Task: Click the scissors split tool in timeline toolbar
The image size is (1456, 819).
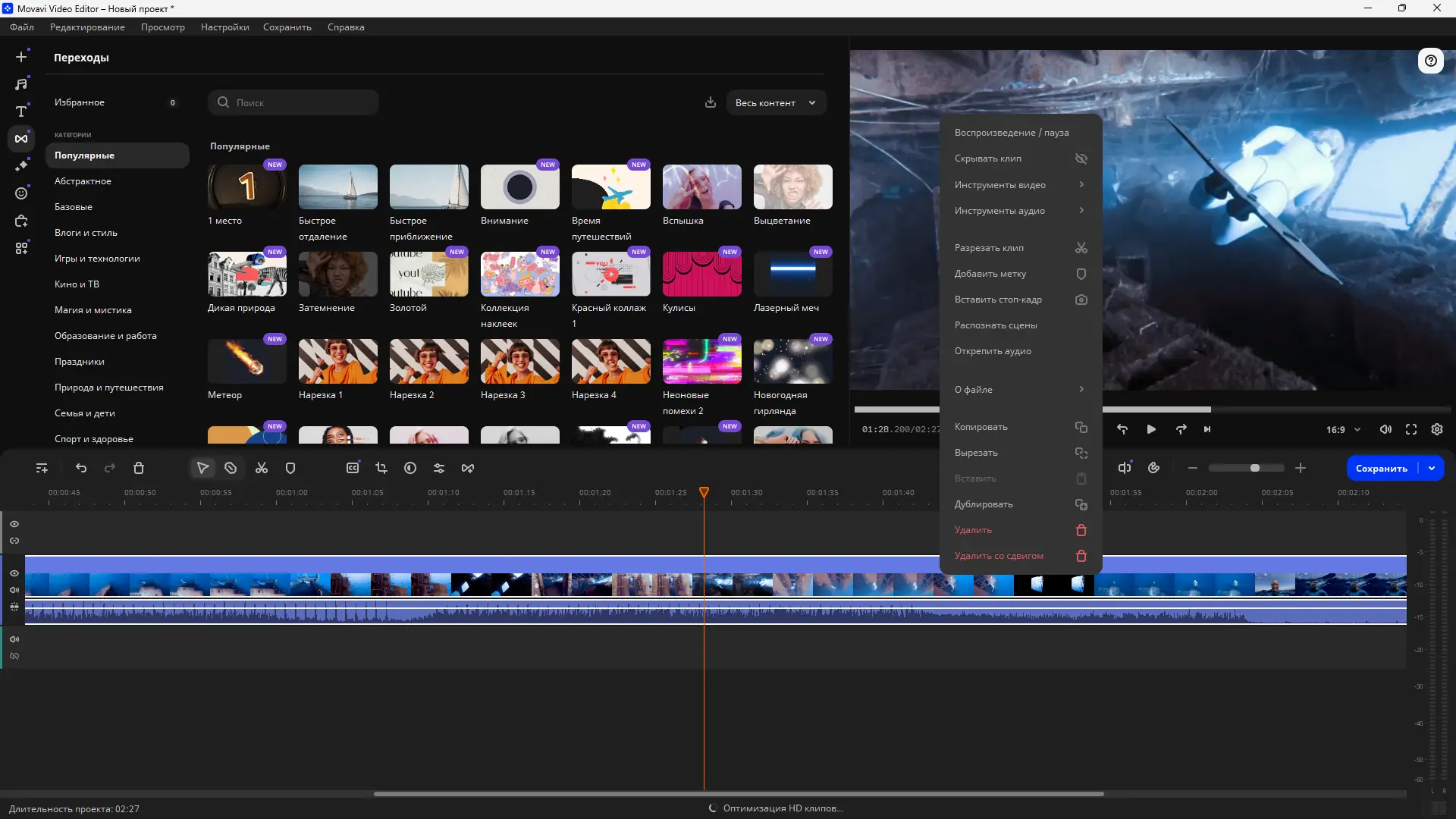Action: [x=262, y=469]
